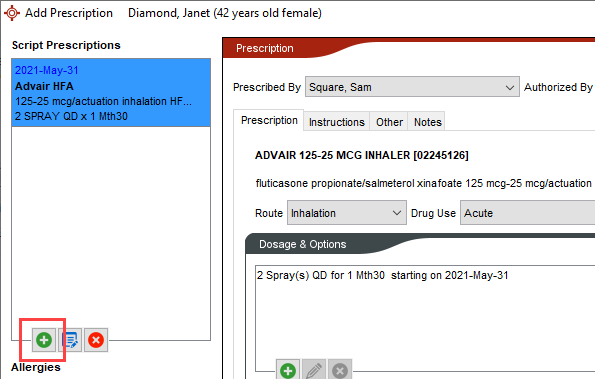This screenshot has width=595, height=379.
Task: Open the Route Inhalation dropdown
Action: (346, 213)
